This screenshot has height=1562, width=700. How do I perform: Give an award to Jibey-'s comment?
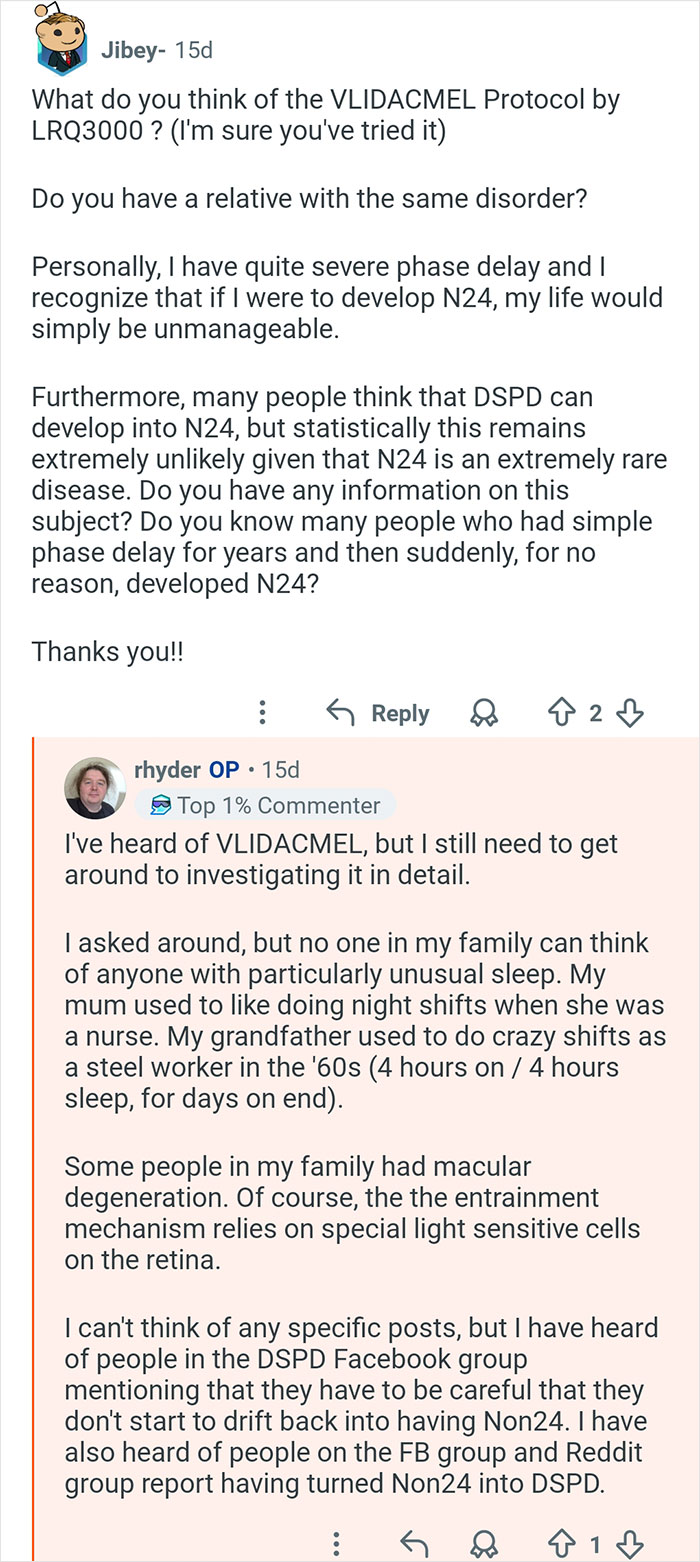[x=484, y=712]
